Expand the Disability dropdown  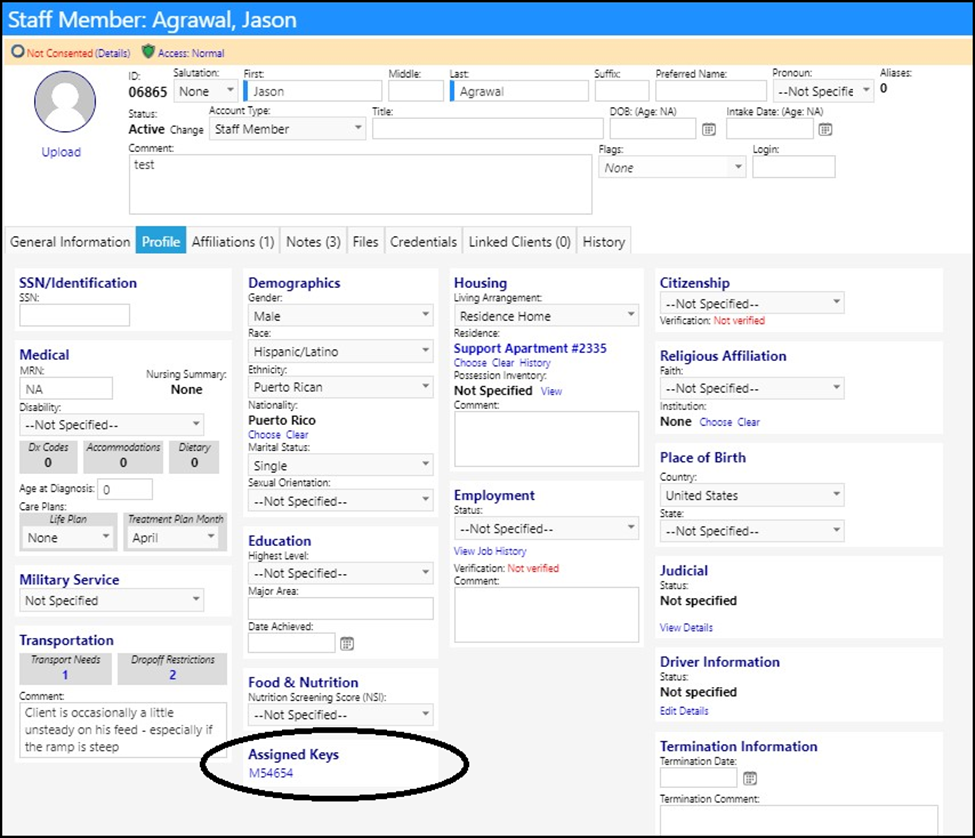point(111,425)
